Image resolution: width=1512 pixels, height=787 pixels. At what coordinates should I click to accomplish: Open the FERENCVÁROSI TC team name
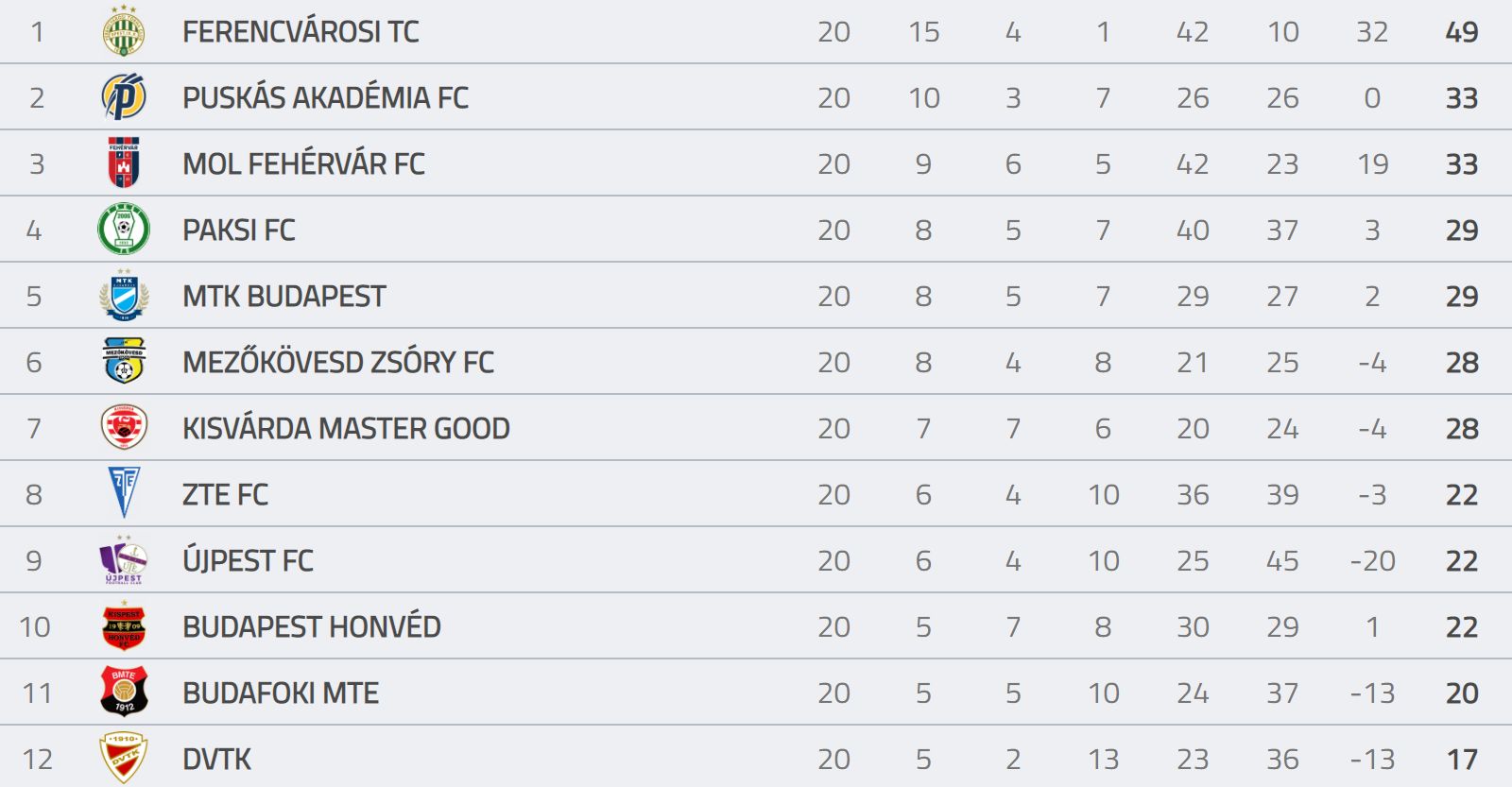tap(301, 31)
